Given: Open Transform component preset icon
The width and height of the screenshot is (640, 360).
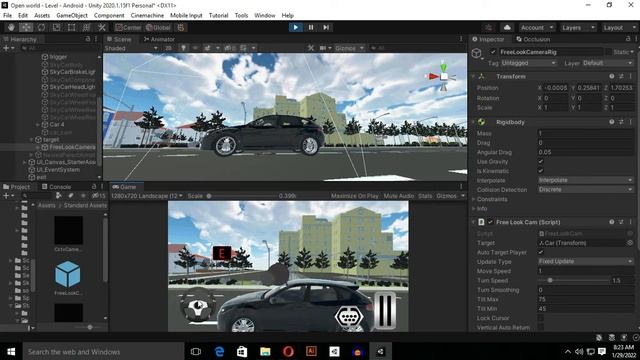Looking at the screenshot, I should point(621,76).
